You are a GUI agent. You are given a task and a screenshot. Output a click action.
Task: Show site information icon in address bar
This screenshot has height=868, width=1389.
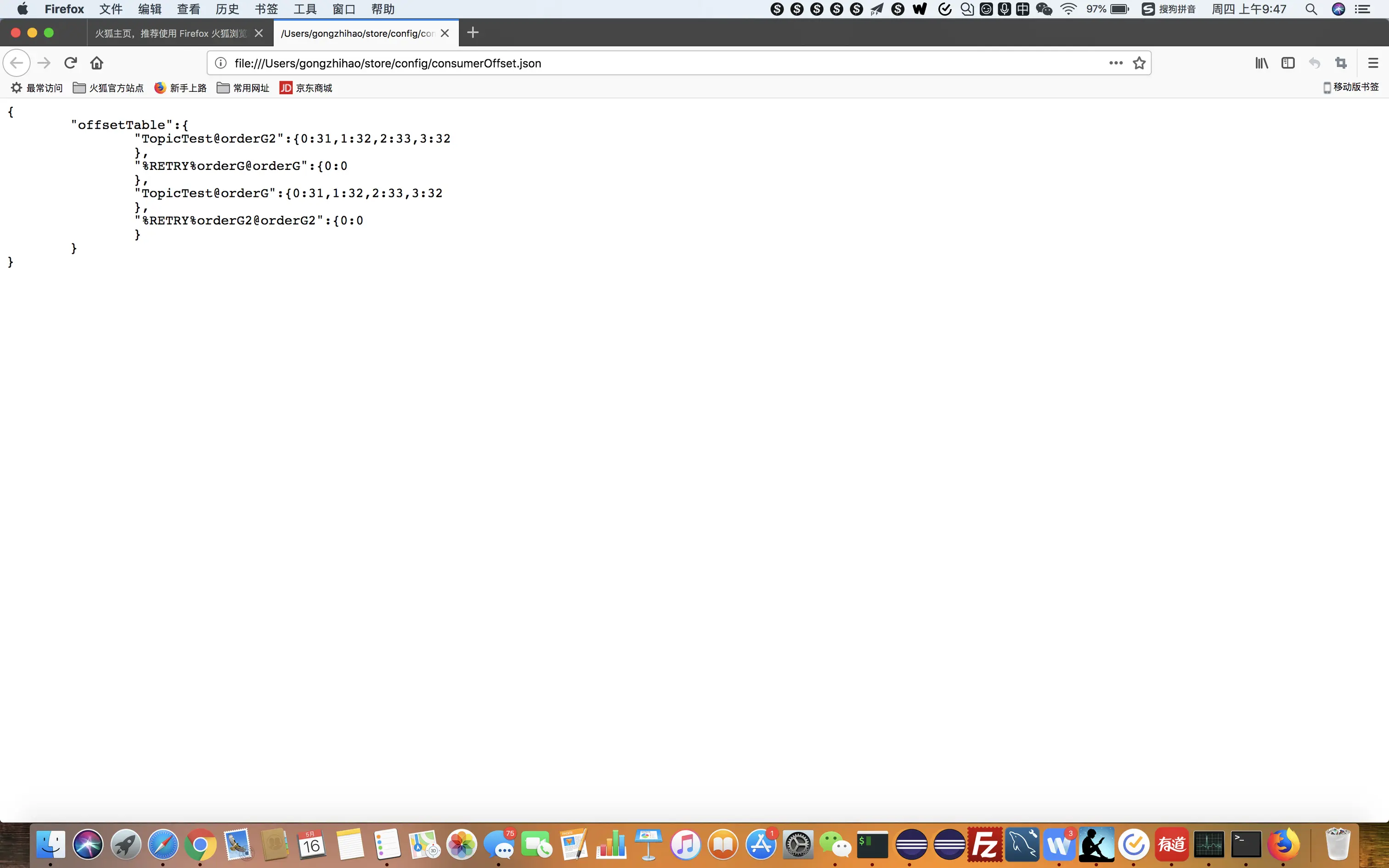click(220, 63)
